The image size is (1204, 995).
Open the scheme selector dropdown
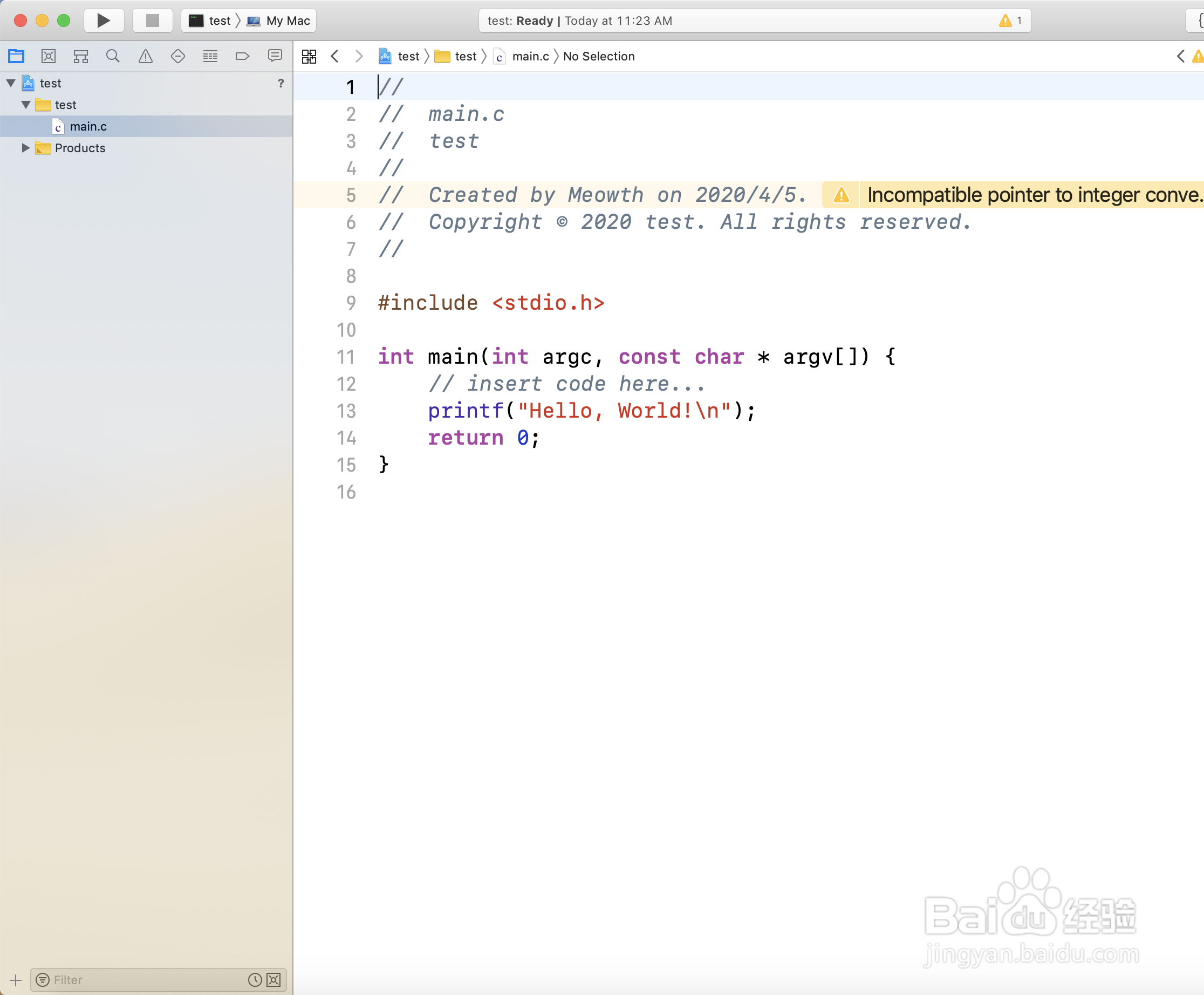(210, 19)
